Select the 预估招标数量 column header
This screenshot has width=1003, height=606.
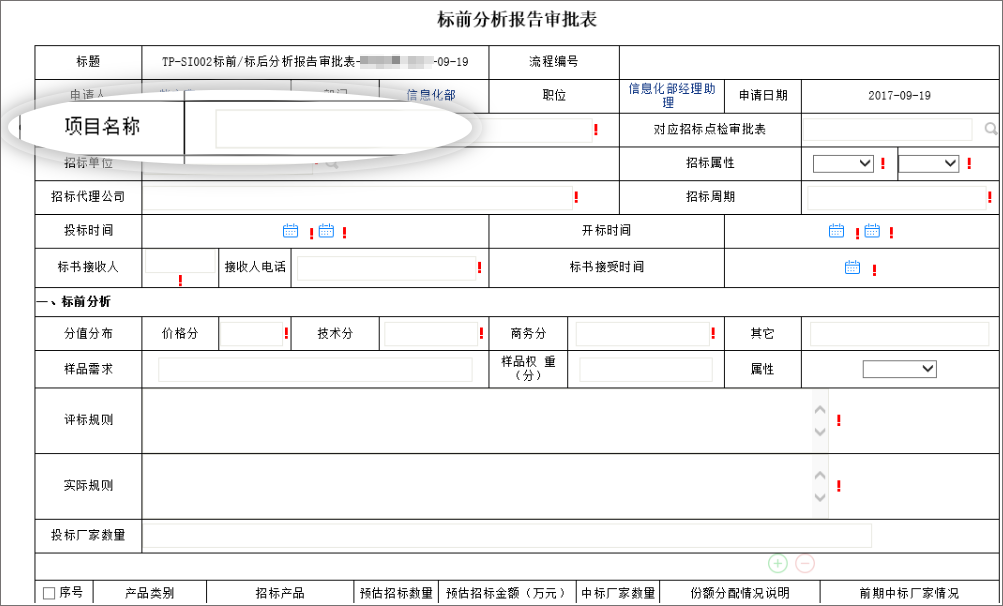click(x=397, y=593)
